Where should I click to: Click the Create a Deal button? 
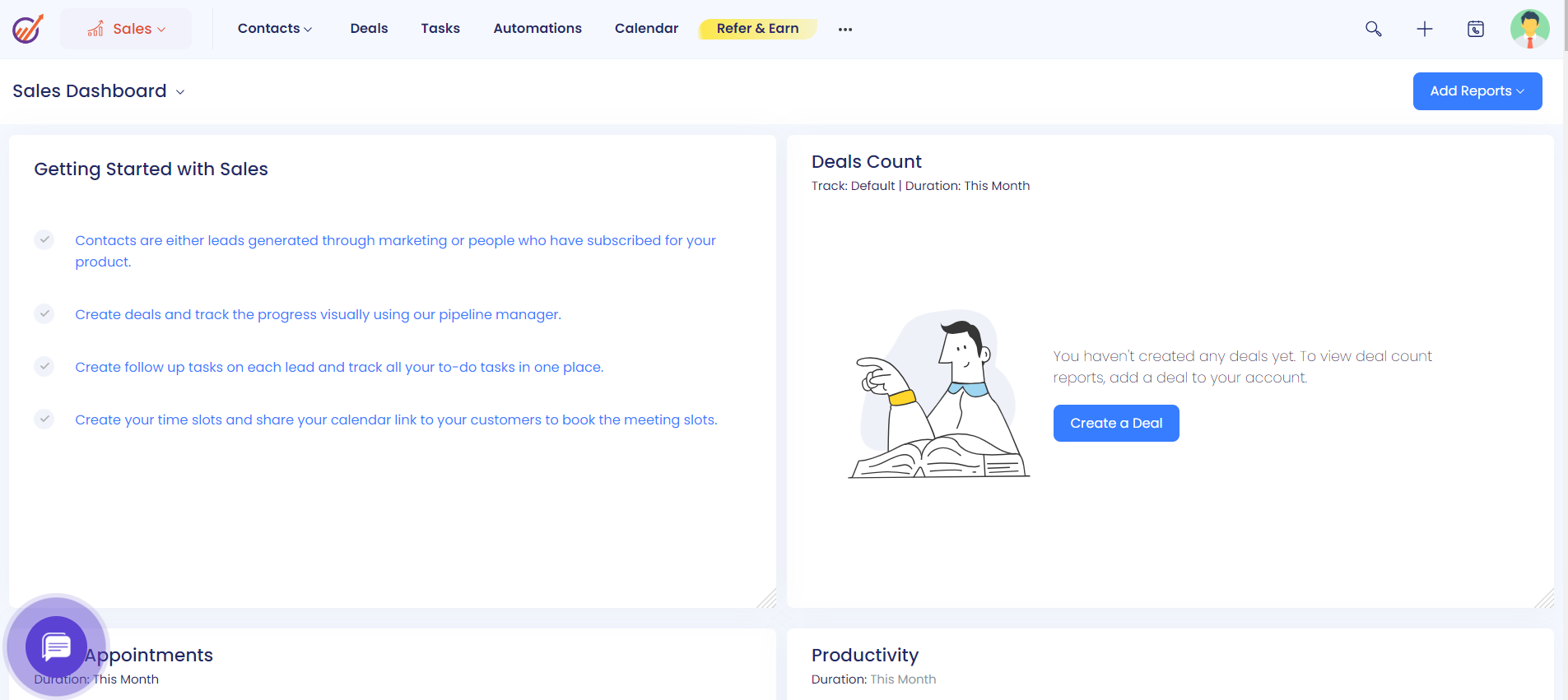pos(1115,423)
